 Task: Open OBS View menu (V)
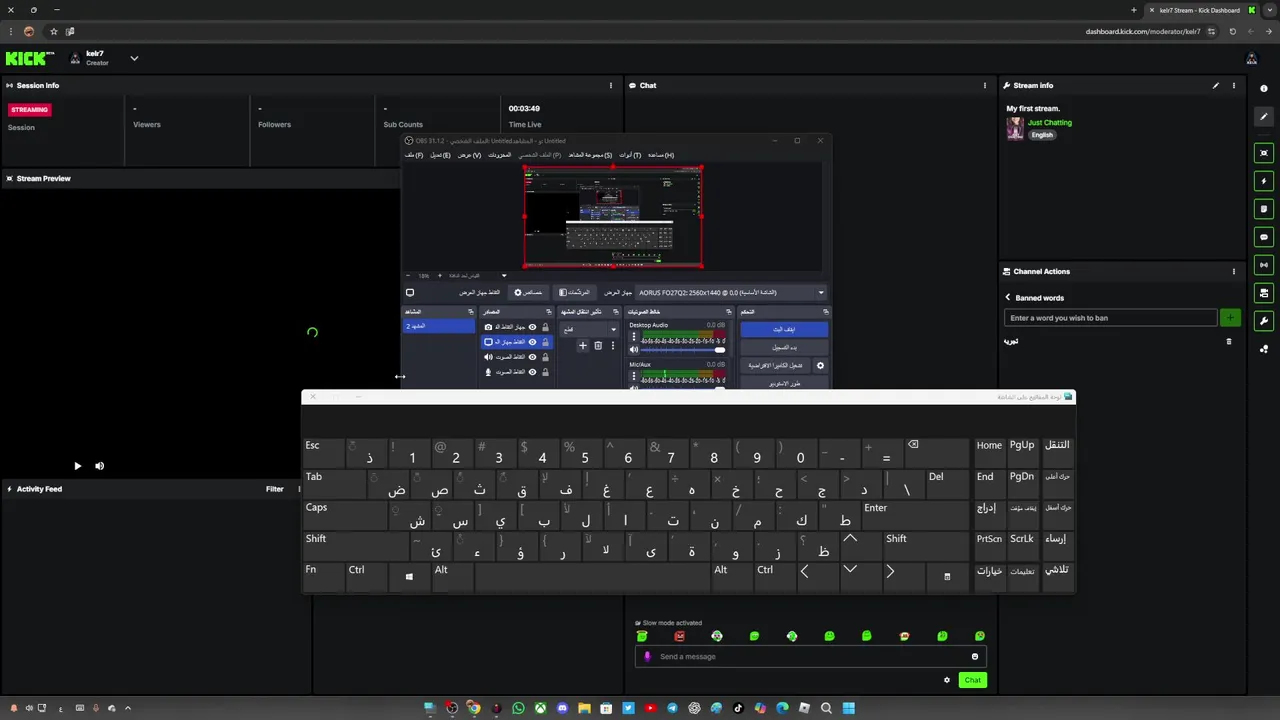coord(469,155)
